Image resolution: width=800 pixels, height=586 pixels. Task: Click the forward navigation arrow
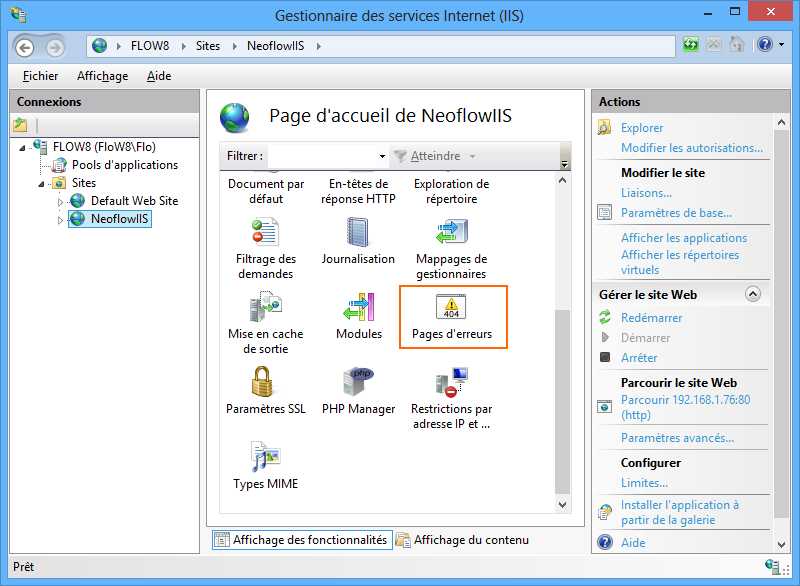tap(55, 48)
